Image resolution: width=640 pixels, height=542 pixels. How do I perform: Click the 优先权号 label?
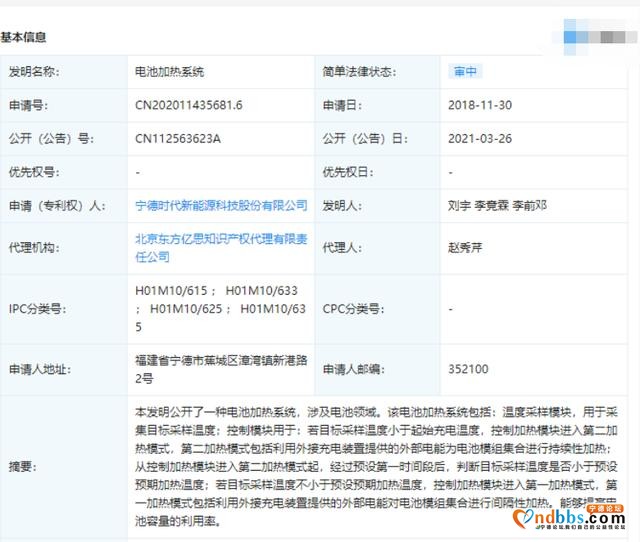(34, 172)
